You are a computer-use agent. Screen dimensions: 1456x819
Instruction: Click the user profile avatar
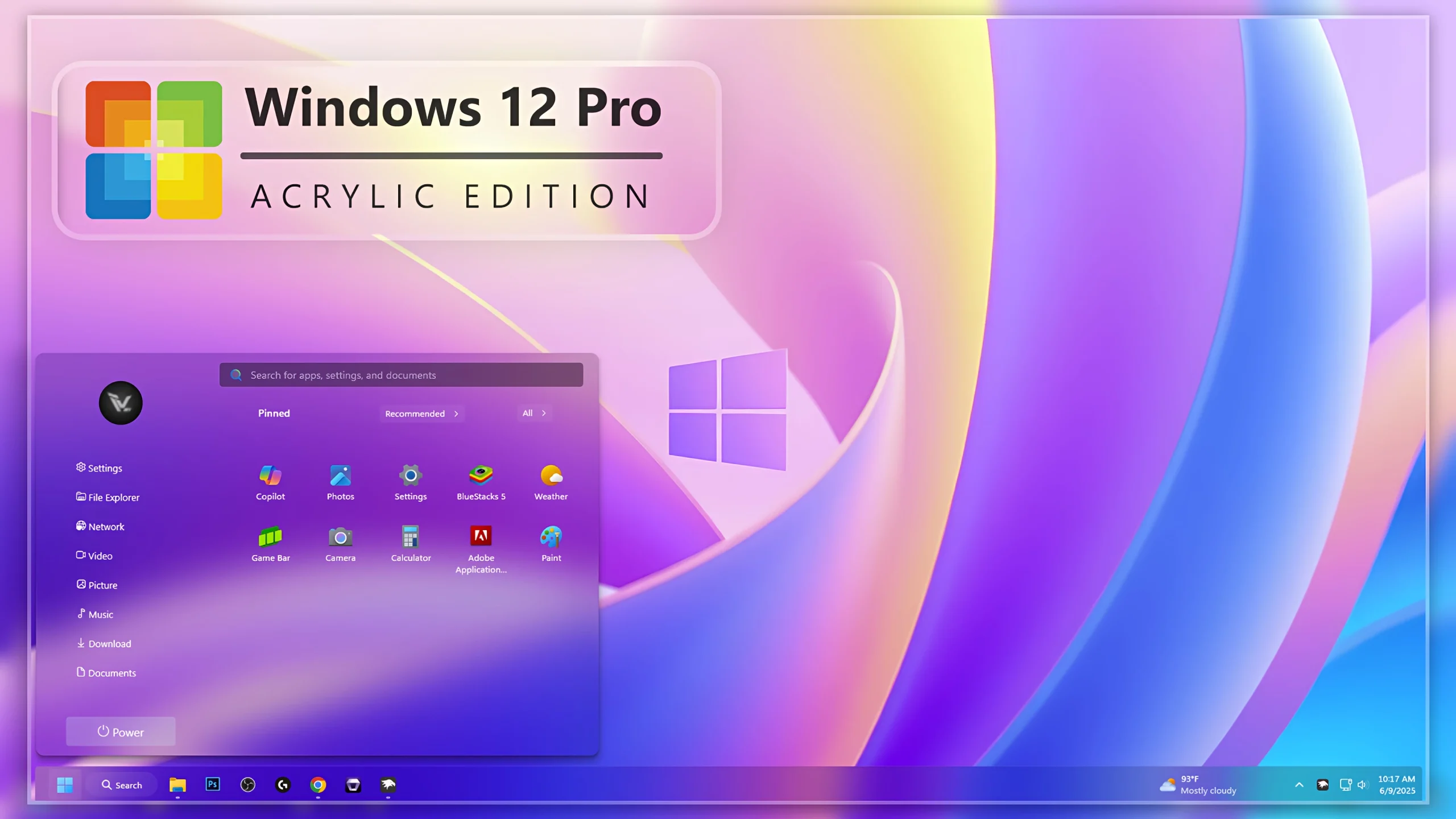pyautogui.click(x=121, y=403)
